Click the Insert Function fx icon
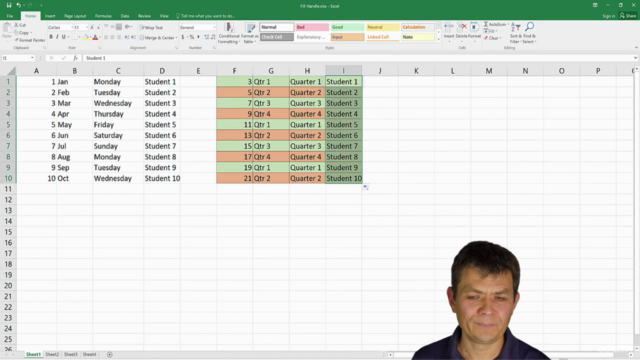This screenshot has width=640, height=360. (x=75, y=58)
